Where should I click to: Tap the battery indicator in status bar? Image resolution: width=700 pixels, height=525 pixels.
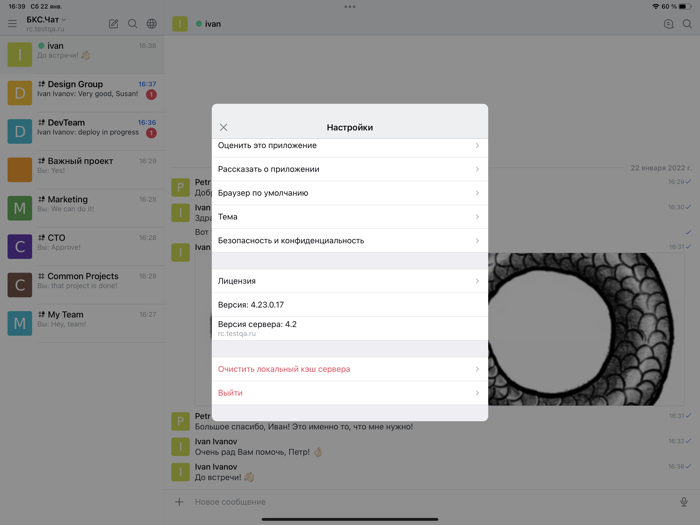[685, 7]
